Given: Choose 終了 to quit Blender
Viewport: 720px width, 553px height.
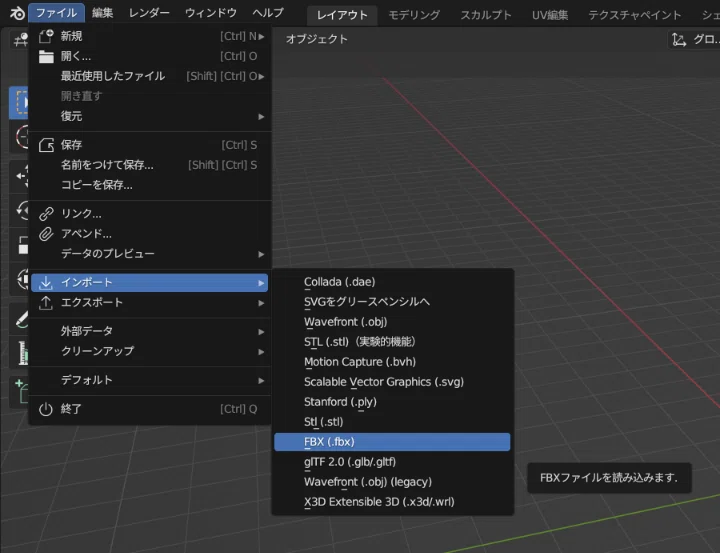Looking at the screenshot, I should click(150, 409).
